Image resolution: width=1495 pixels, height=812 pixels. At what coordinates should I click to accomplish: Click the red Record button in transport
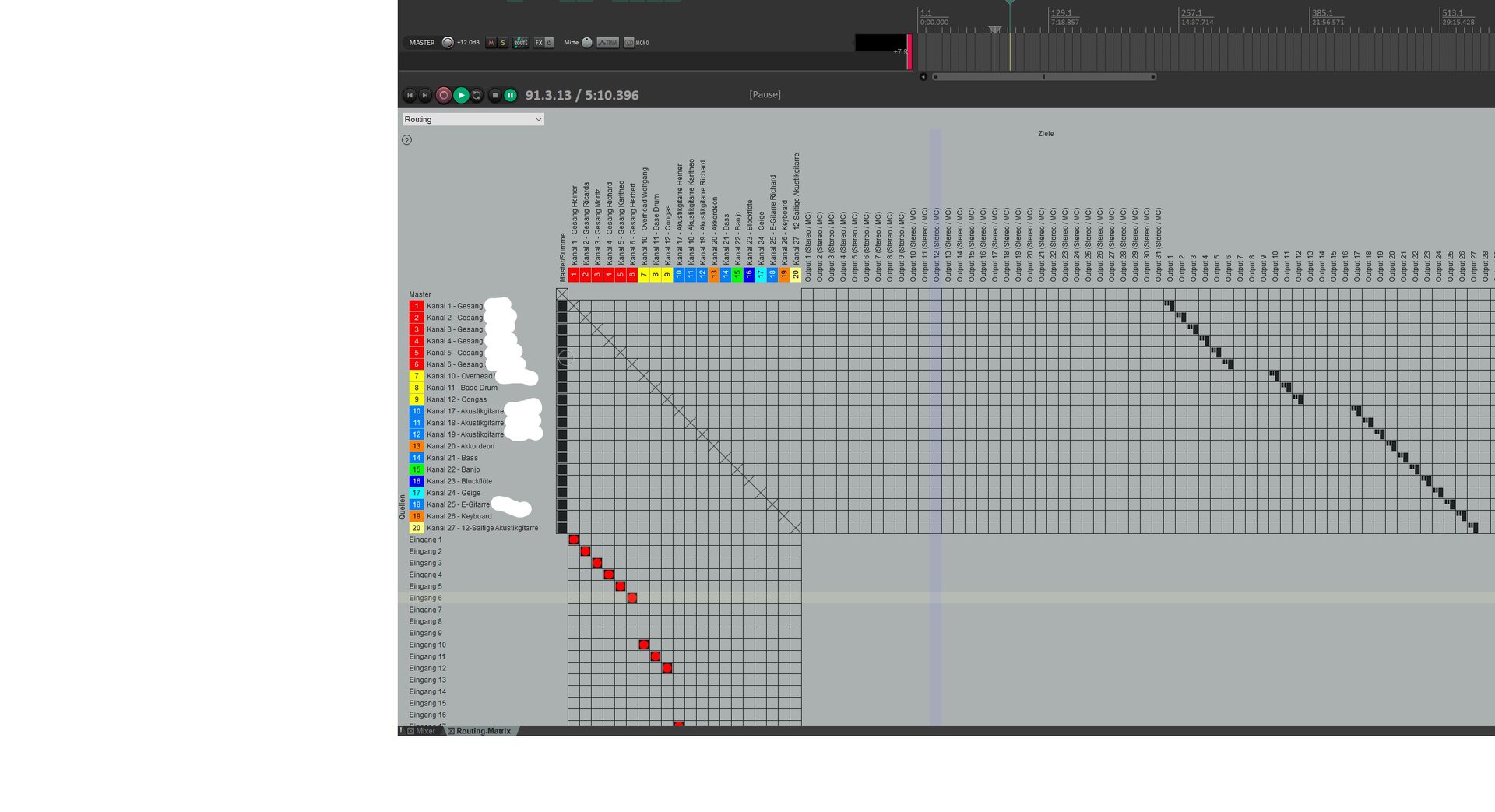443,95
